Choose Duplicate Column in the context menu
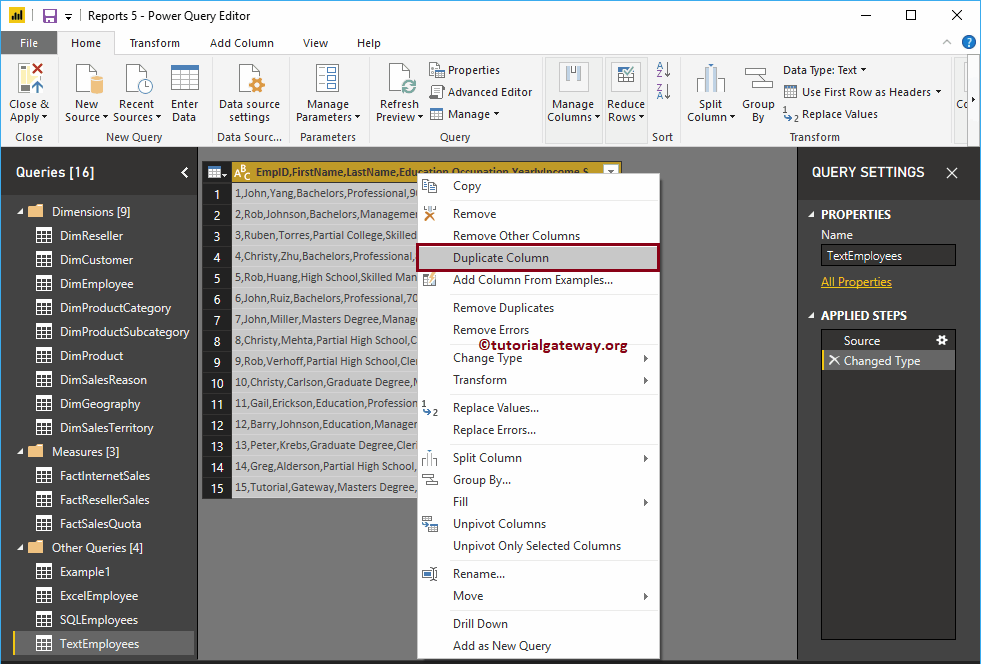The height and width of the screenshot is (664, 981). [x=500, y=258]
